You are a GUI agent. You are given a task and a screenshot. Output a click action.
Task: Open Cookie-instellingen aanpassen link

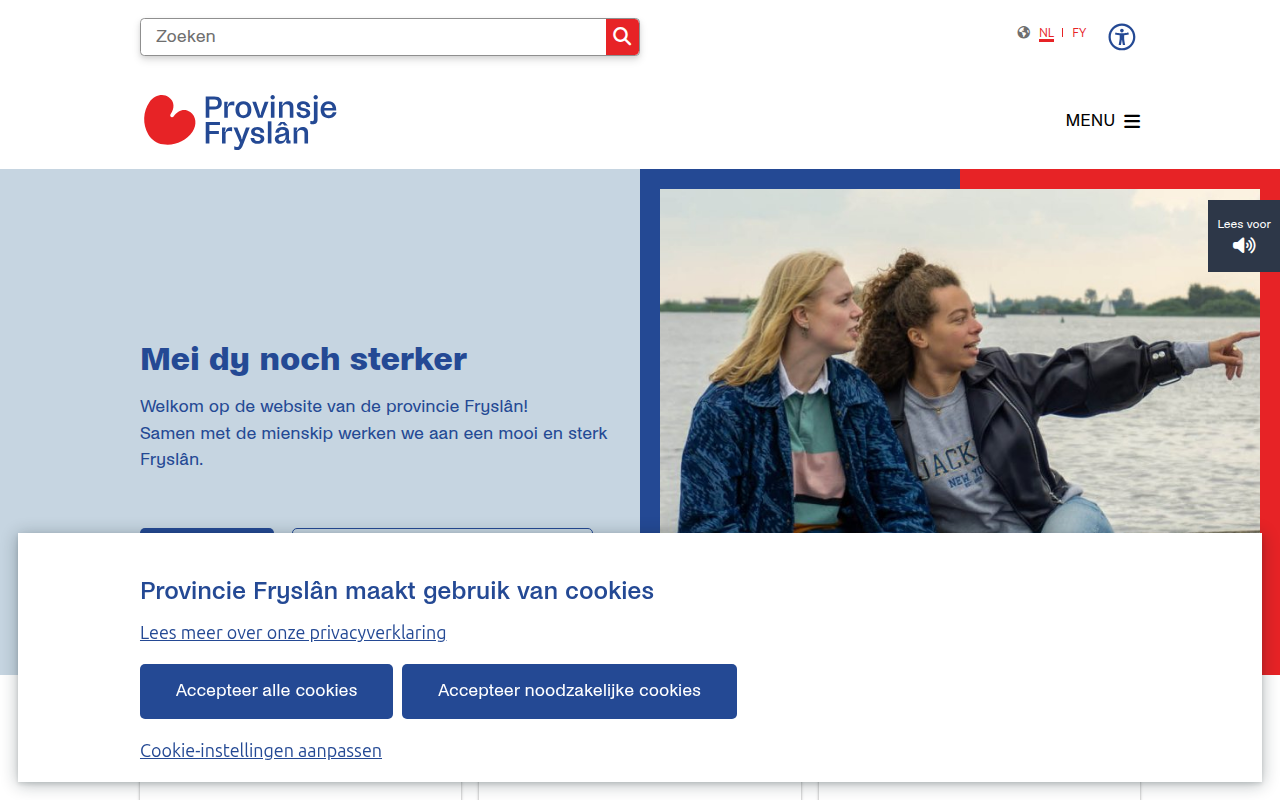click(x=261, y=750)
